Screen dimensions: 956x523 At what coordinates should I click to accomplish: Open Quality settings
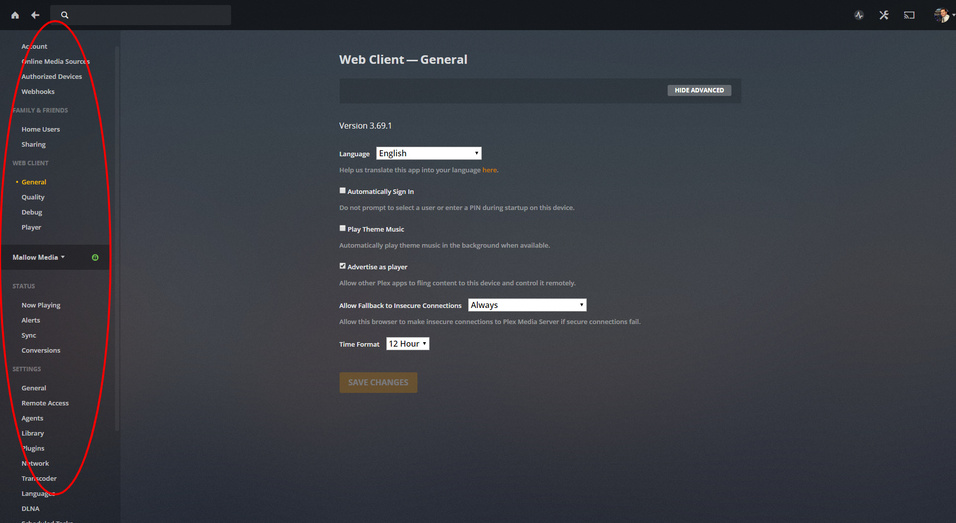pos(33,197)
